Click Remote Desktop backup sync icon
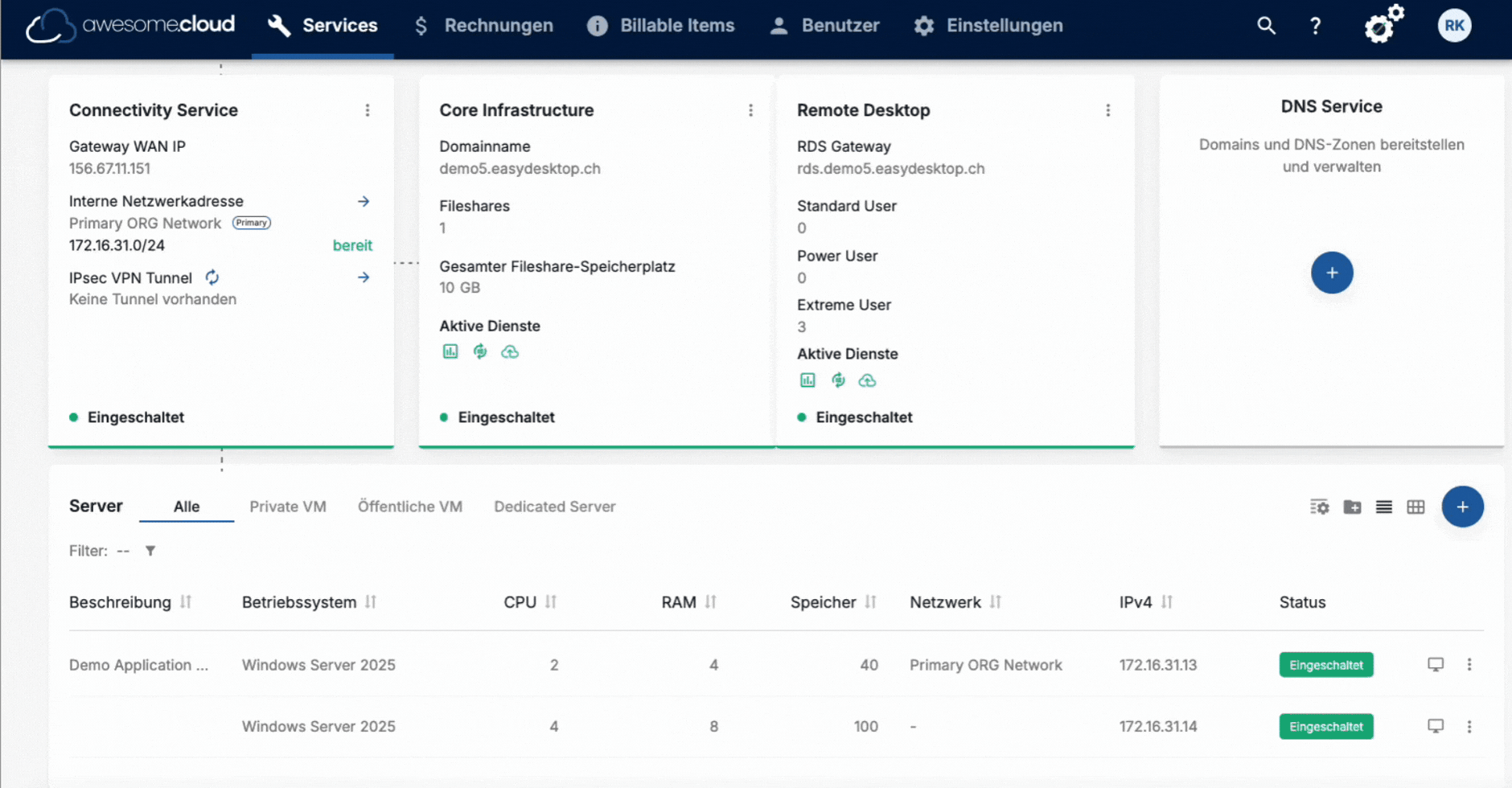The height and width of the screenshot is (788, 1512). pyautogui.click(x=838, y=380)
